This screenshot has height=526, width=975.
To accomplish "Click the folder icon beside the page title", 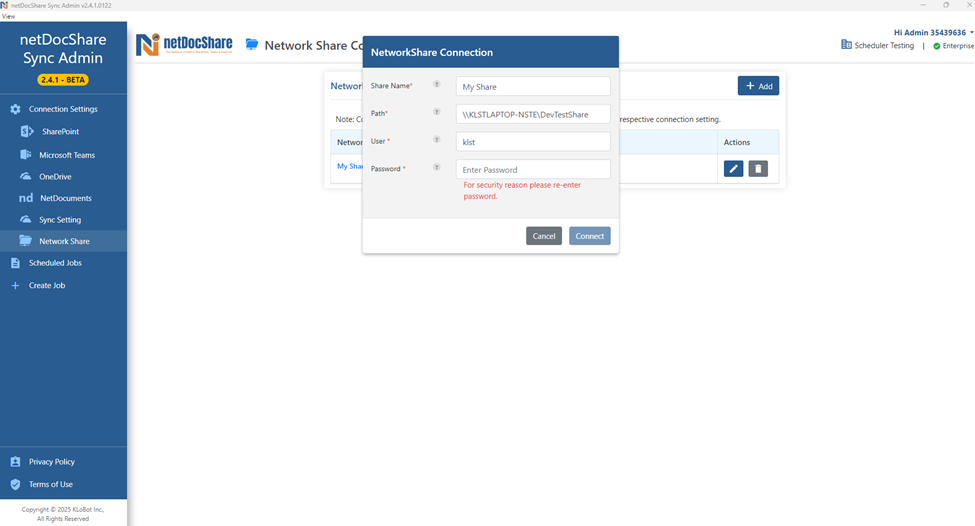I will point(252,44).
